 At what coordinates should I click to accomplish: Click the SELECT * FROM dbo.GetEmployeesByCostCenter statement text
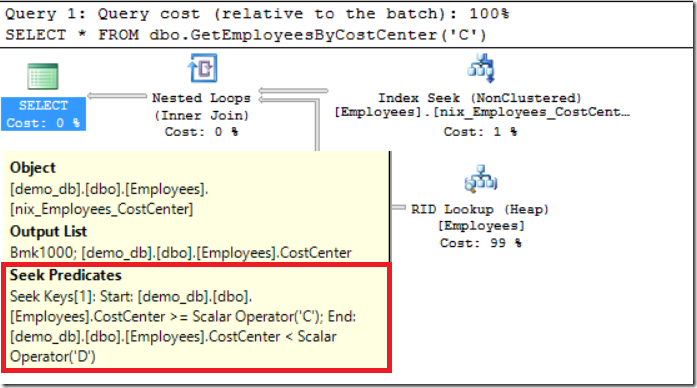coord(246,35)
